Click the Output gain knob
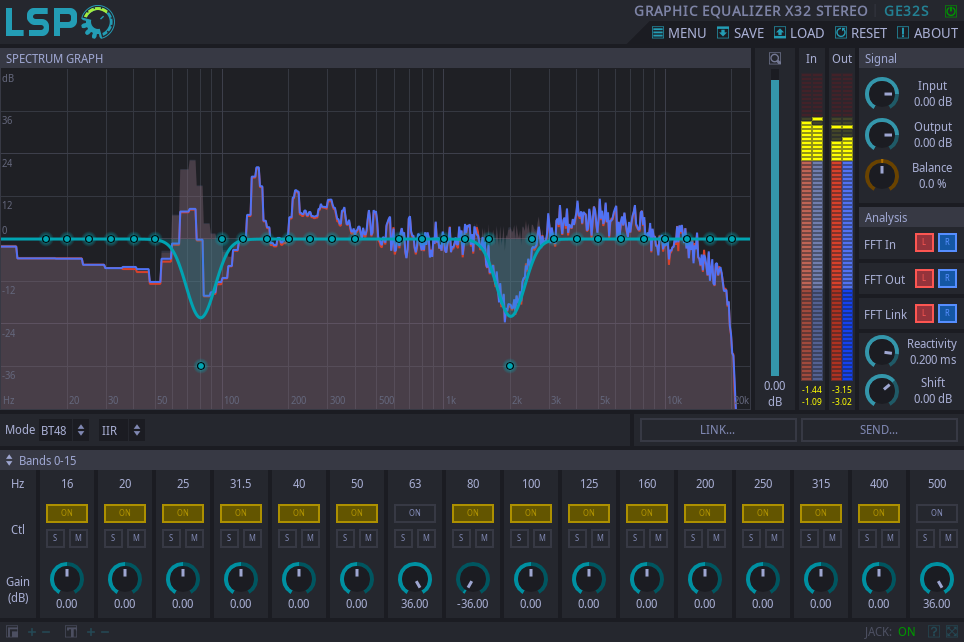The height and width of the screenshot is (642, 964). coord(882,135)
